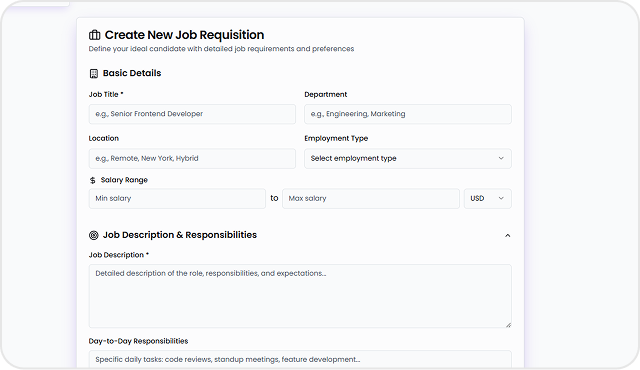This screenshot has width=640, height=370.
Task: Focus the Department input field
Action: click(x=408, y=114)
